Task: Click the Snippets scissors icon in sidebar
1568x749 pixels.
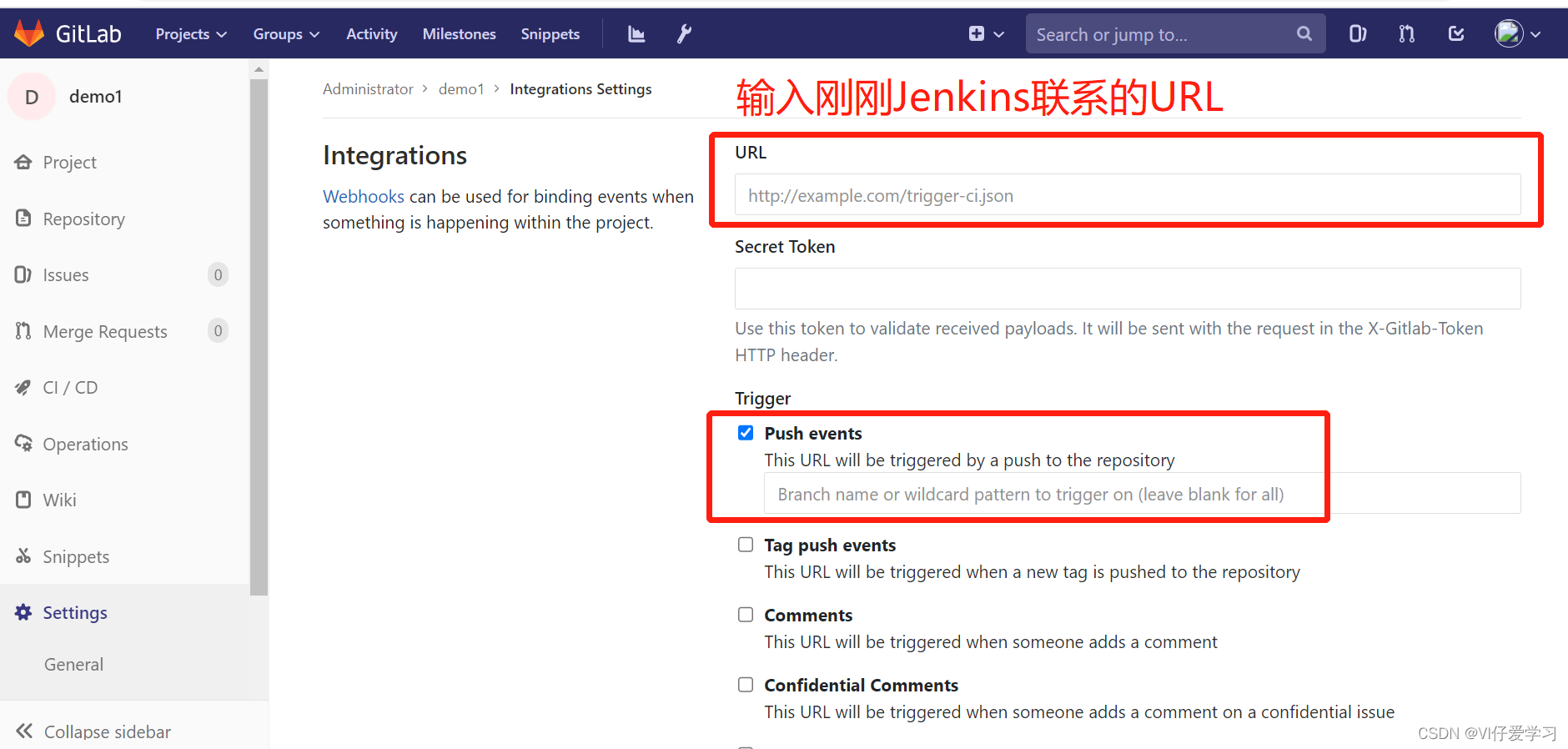Action: point(23,555)
